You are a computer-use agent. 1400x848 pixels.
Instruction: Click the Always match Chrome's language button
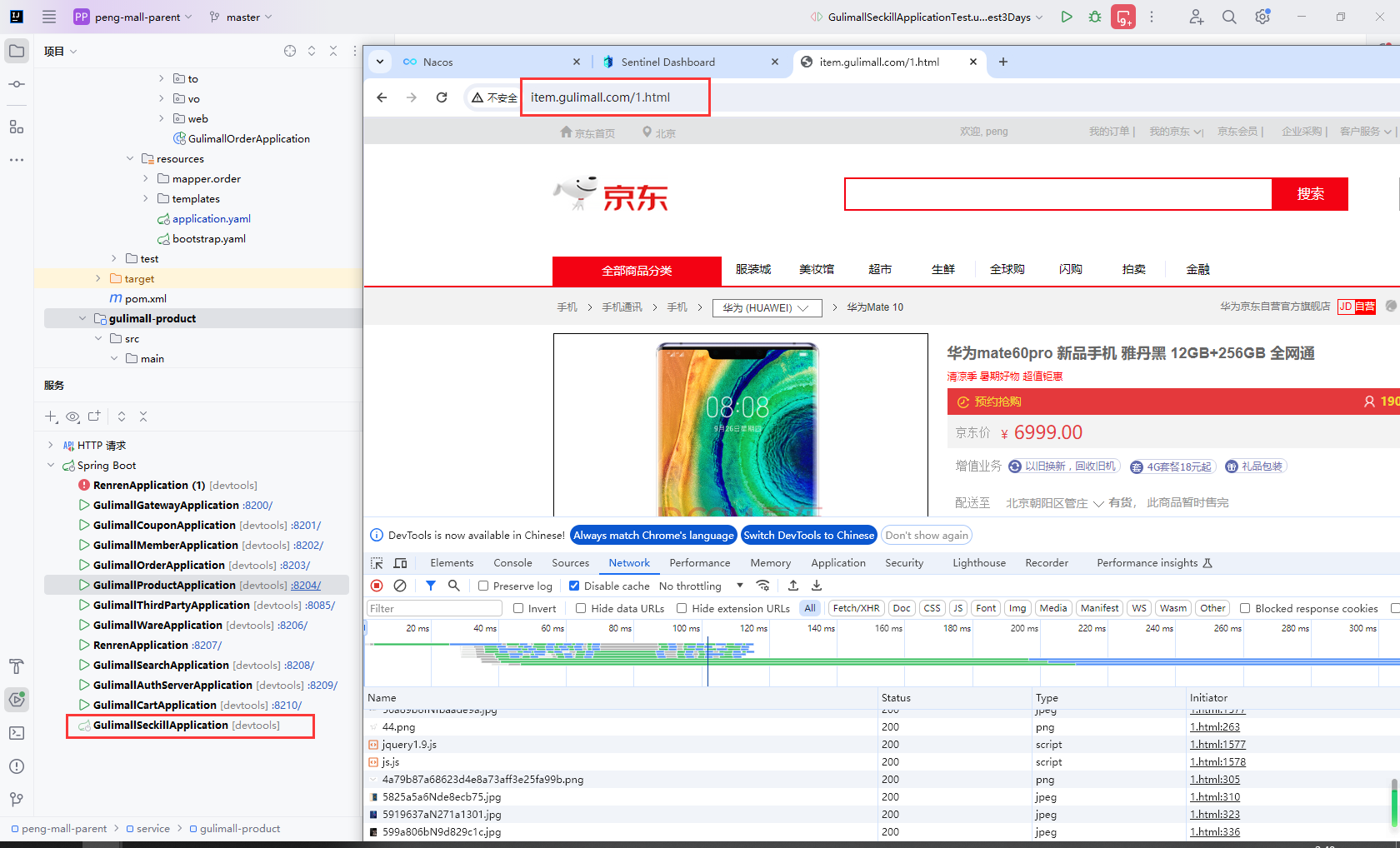pyautogui.click(x=653, y=535)
